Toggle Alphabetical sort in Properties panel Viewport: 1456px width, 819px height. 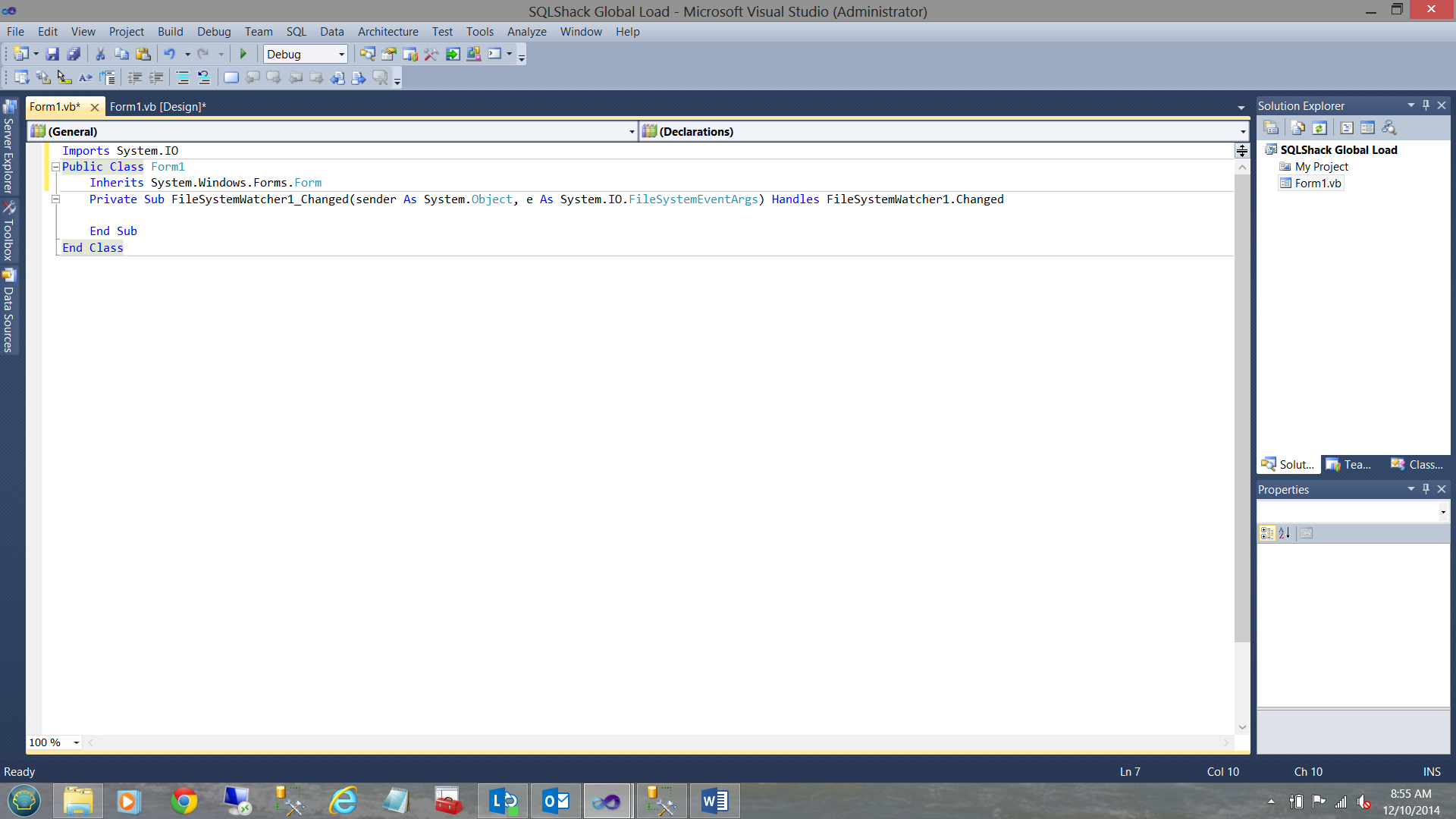[1285, 533]
